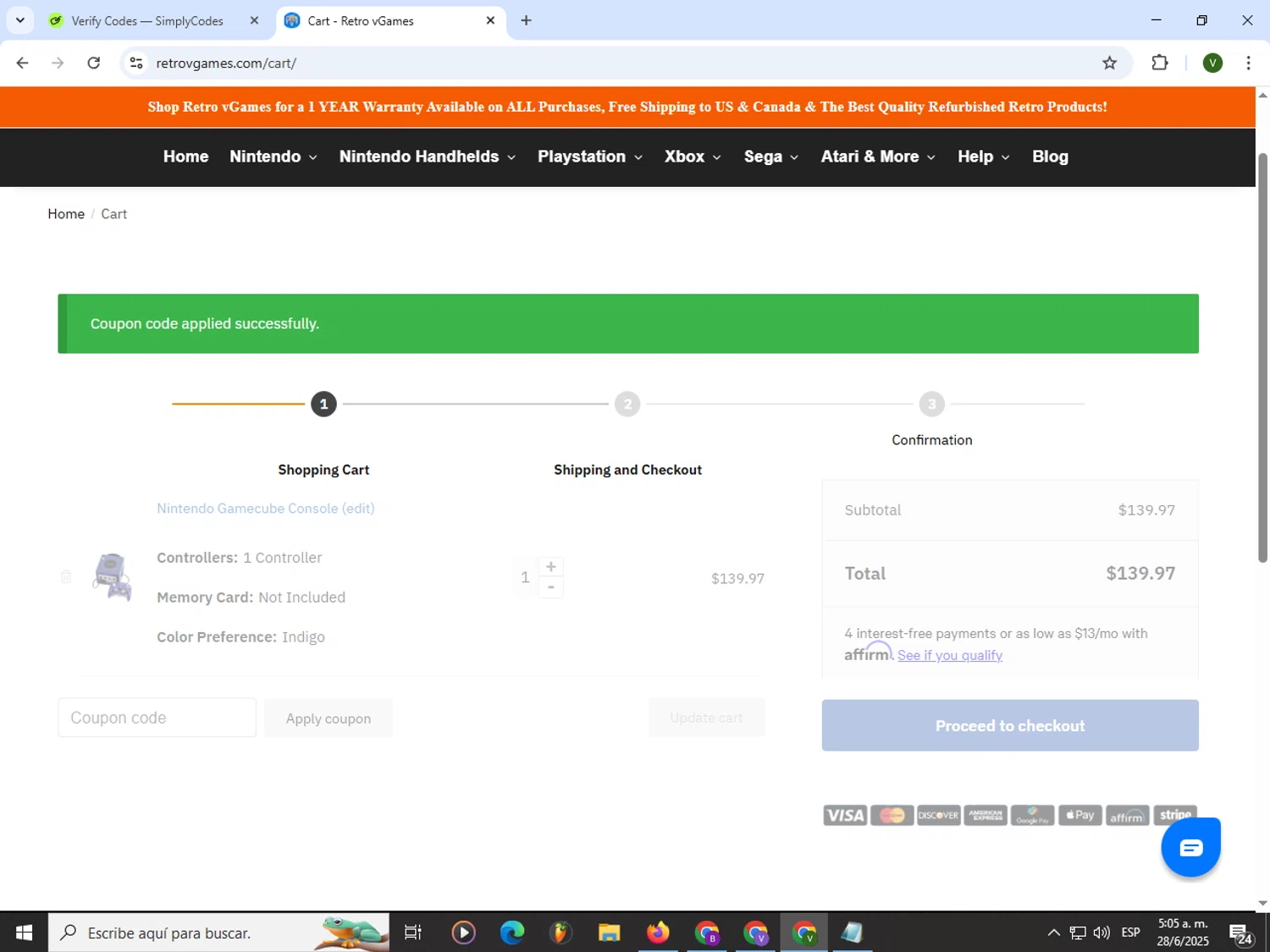The height and width of the screenshot is (952, 1270).
Task: Click into the Coupon code field
Action: tap(157, 718)
